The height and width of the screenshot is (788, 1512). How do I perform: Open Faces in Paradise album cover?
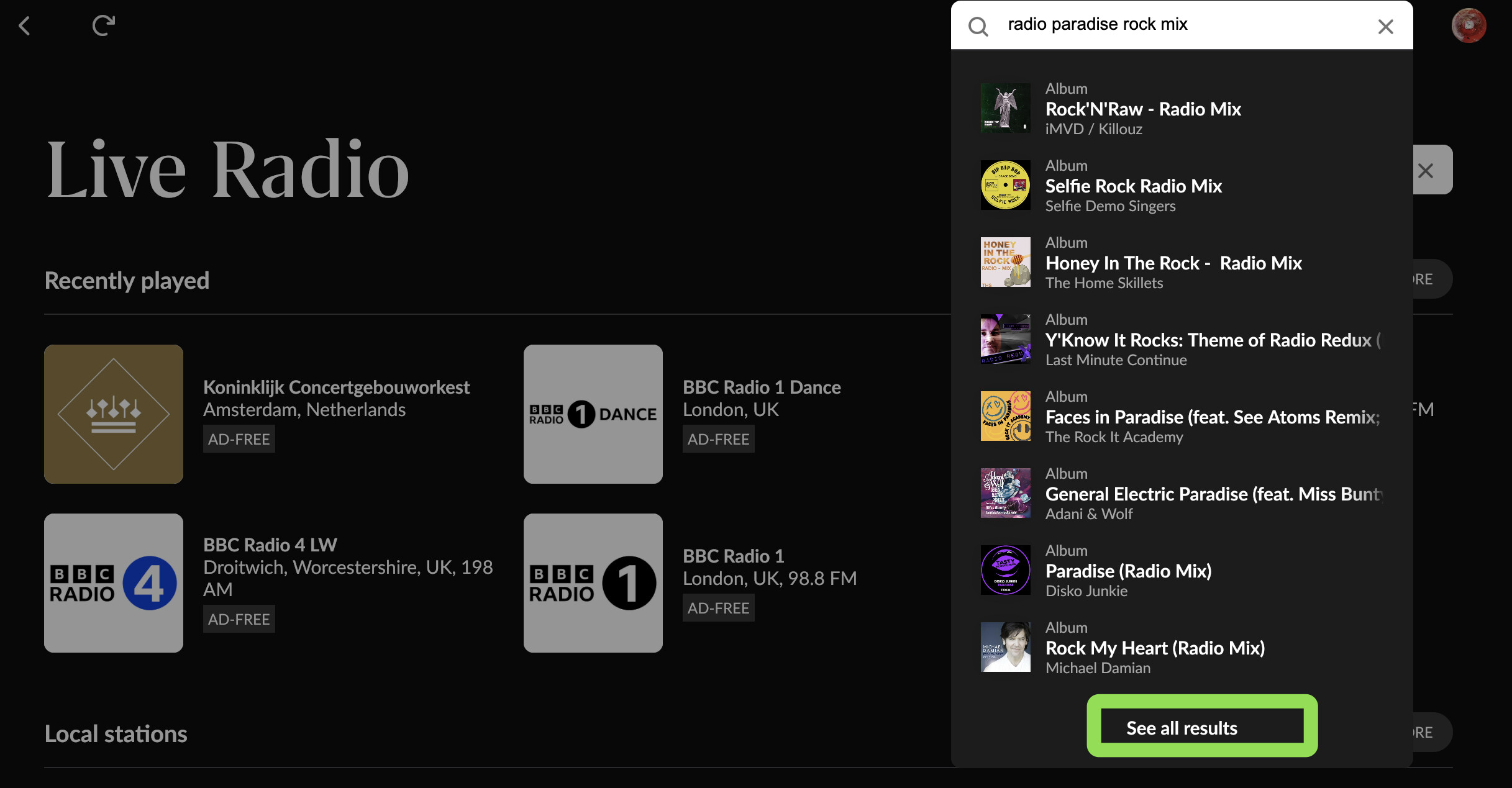1005,416
